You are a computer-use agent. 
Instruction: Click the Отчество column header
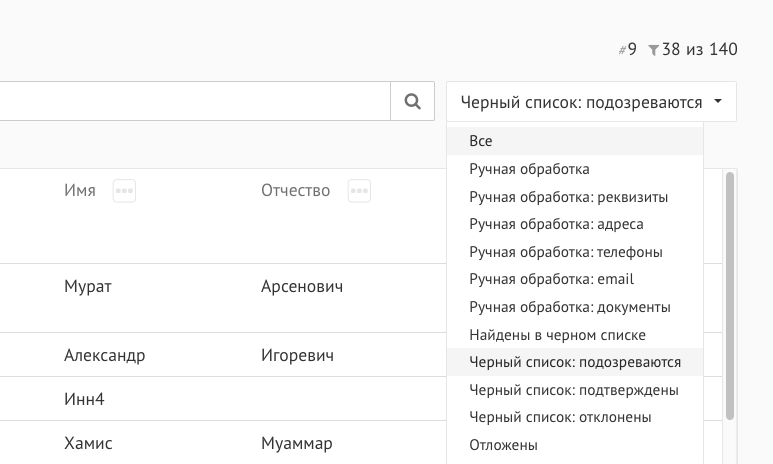[295, 190]
